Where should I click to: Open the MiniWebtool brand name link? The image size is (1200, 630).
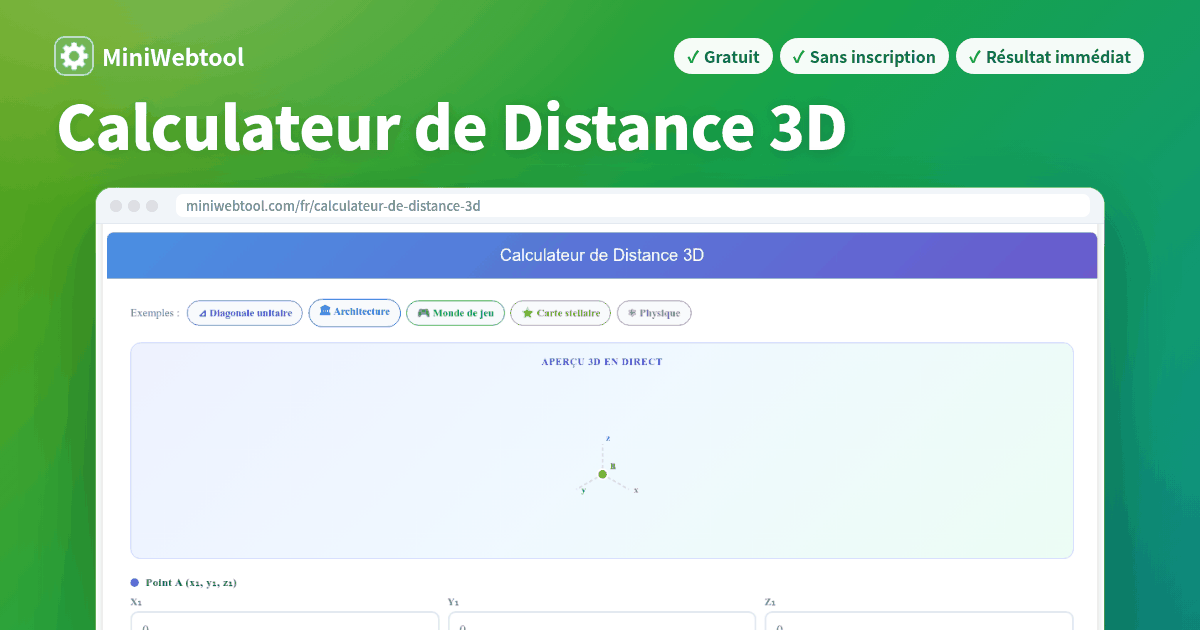pyautogui.click(x=173, y=57)
